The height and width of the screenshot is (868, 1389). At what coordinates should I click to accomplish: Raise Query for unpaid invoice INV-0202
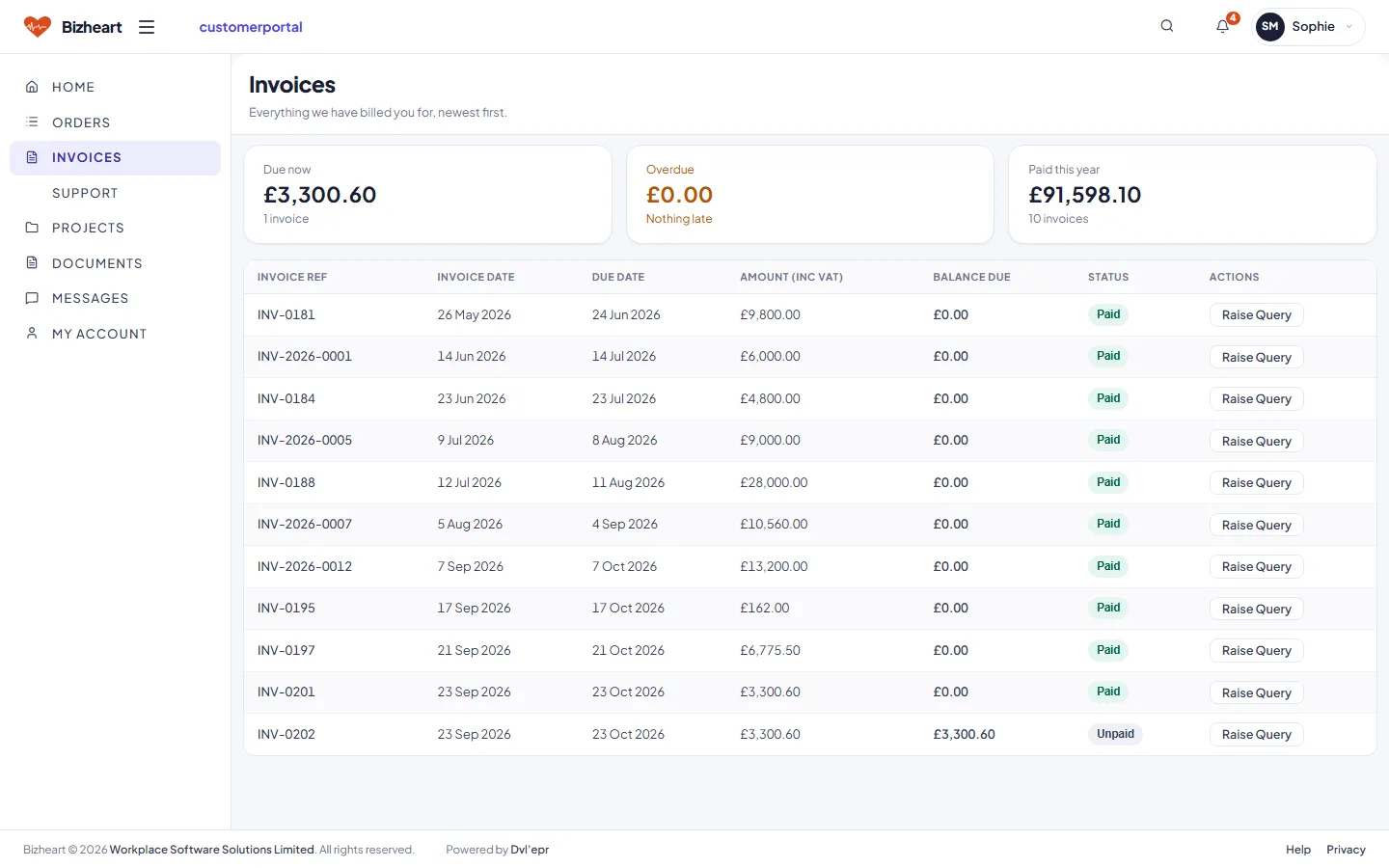(1256, 735)
